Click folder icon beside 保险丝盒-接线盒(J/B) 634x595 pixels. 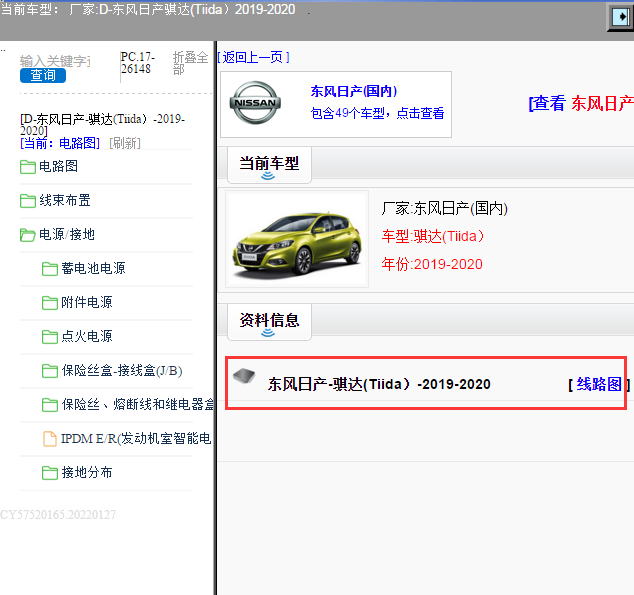point(50,371)
